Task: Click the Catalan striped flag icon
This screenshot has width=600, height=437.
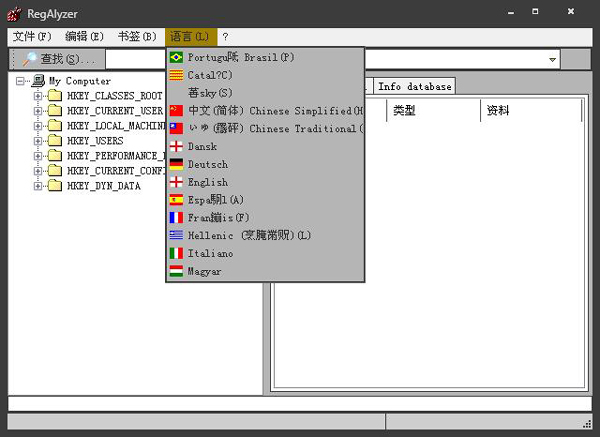Action: point(176,75)
